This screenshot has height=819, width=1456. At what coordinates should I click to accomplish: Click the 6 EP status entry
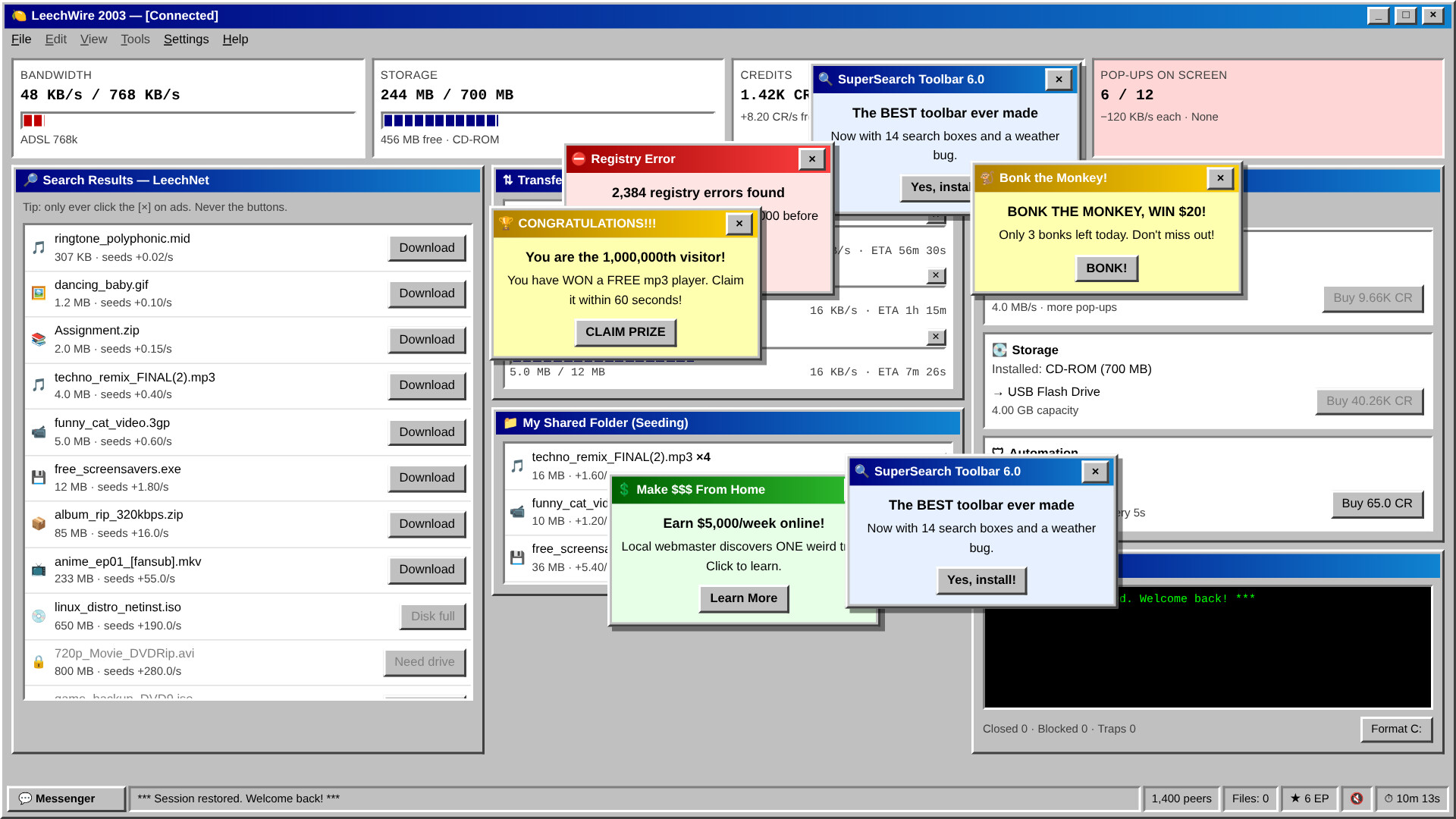(1310, 799)
